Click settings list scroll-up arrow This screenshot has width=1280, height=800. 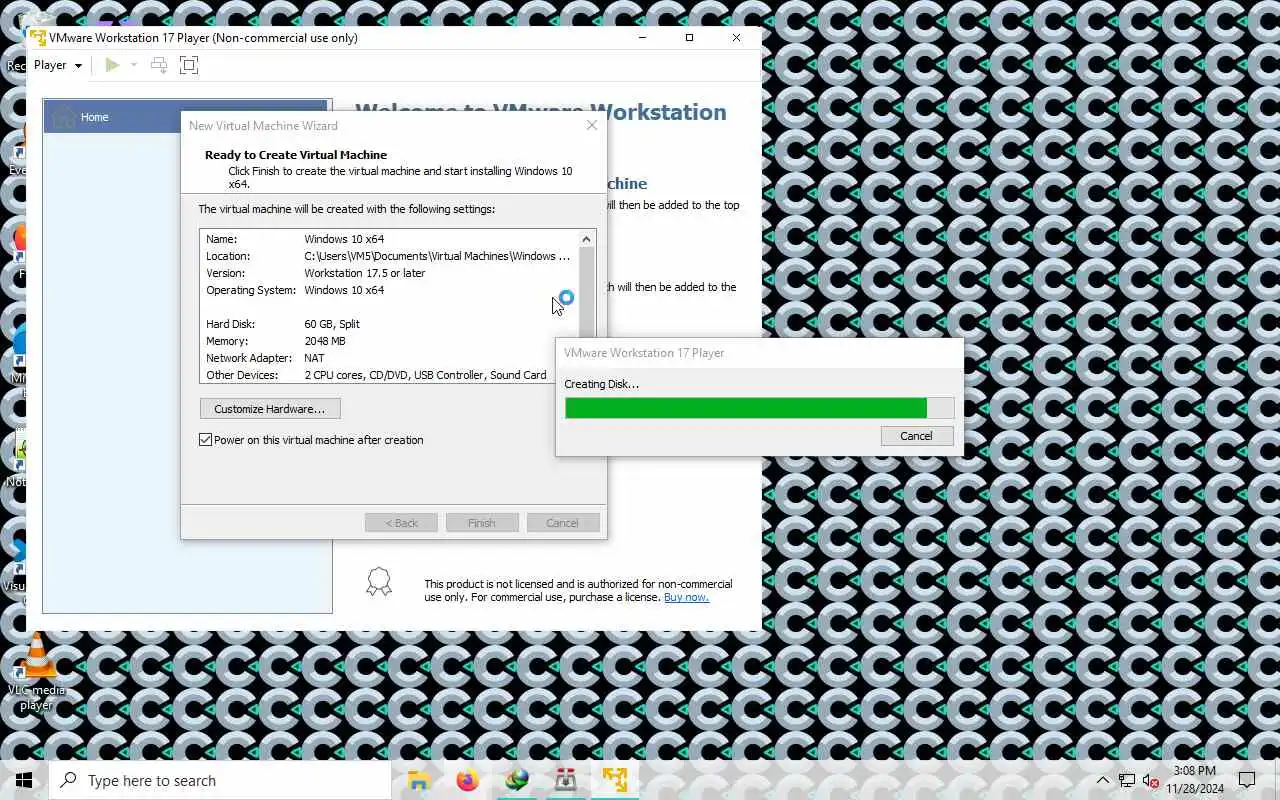click(x=587, y=239)
